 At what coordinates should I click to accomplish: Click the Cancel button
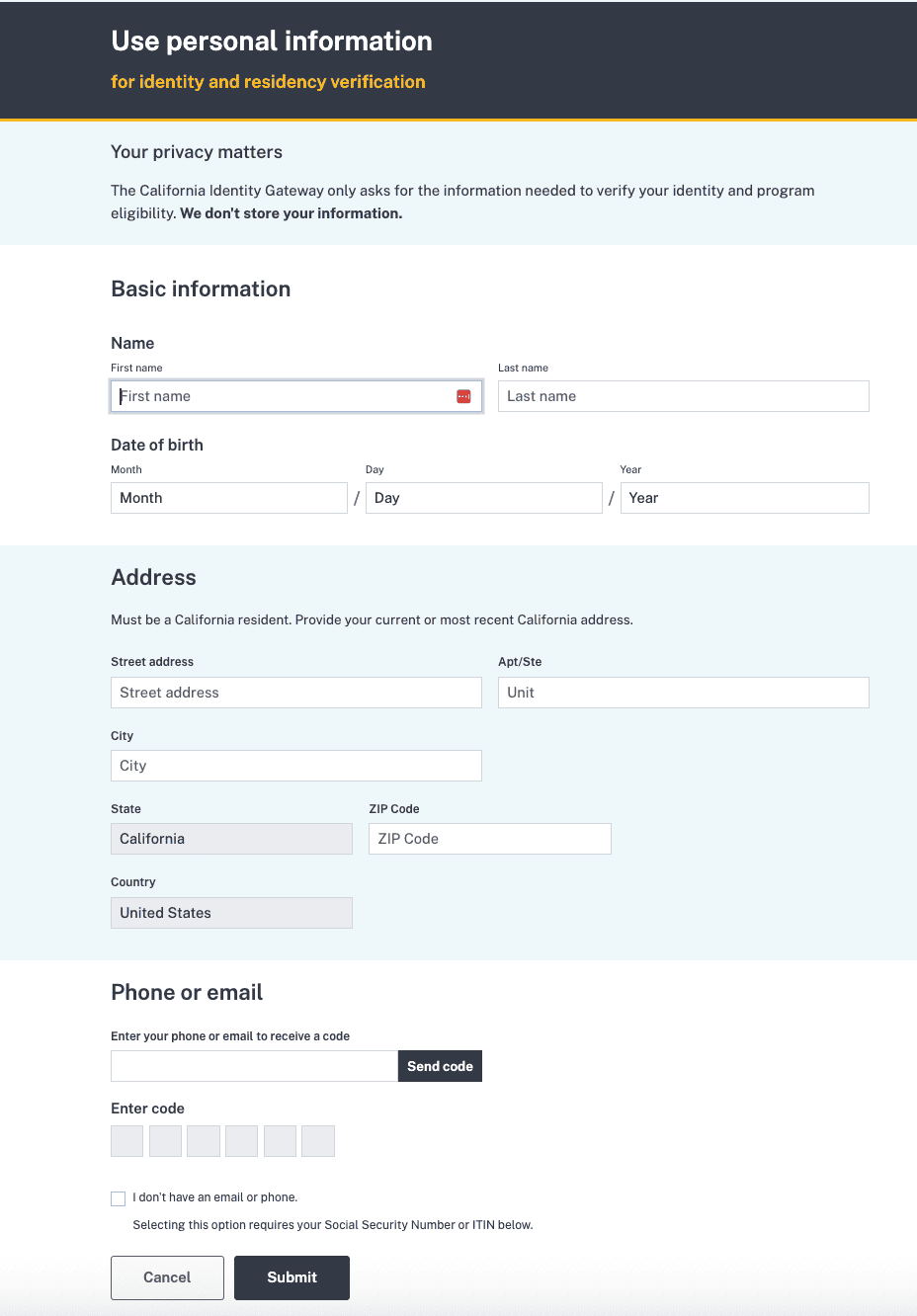point(167,1277)
